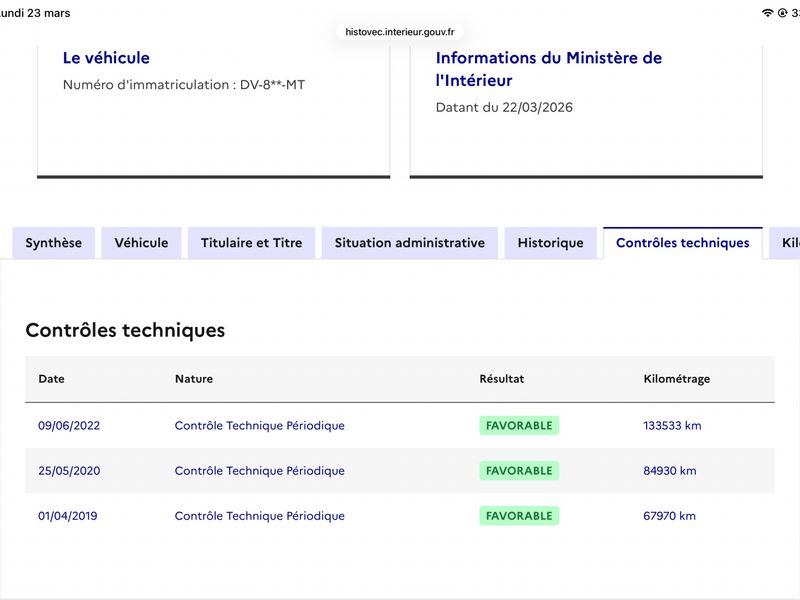Tap the Wi-Fi status icon
Screen dimensions: 800x600
pyautogui.click(x=767, y=13)
